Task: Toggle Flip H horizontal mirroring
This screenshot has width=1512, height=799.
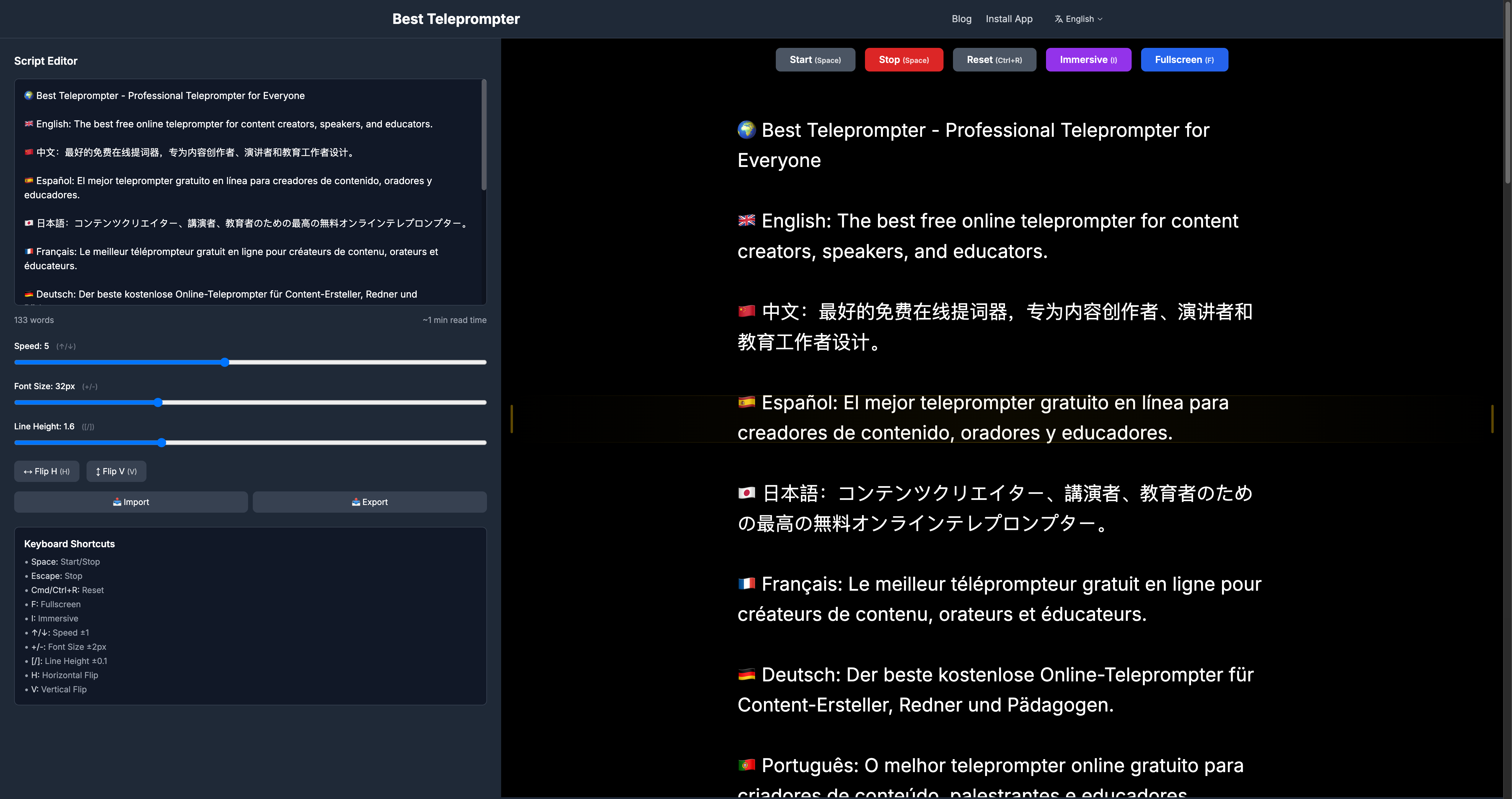Action: pyautogui.click(x=46, y=471)
